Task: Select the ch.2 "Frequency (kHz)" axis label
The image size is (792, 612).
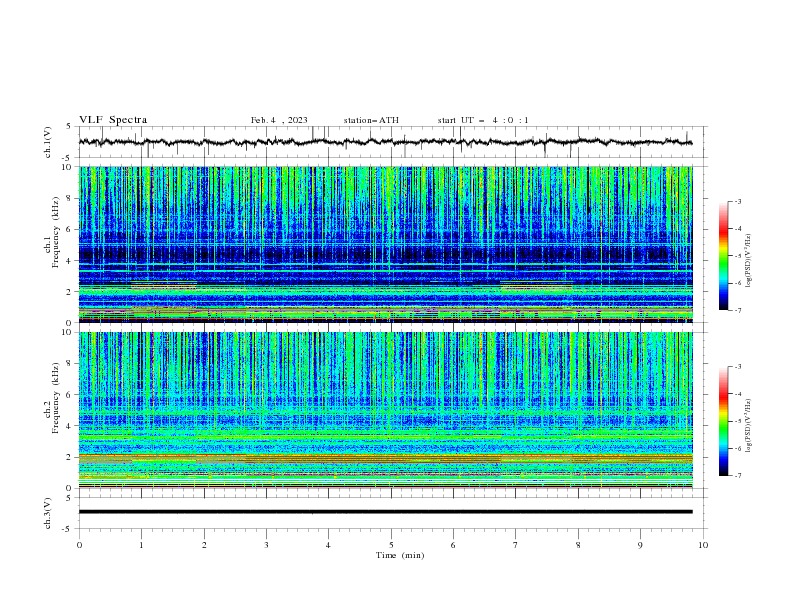Action: [x=56, y=397]
